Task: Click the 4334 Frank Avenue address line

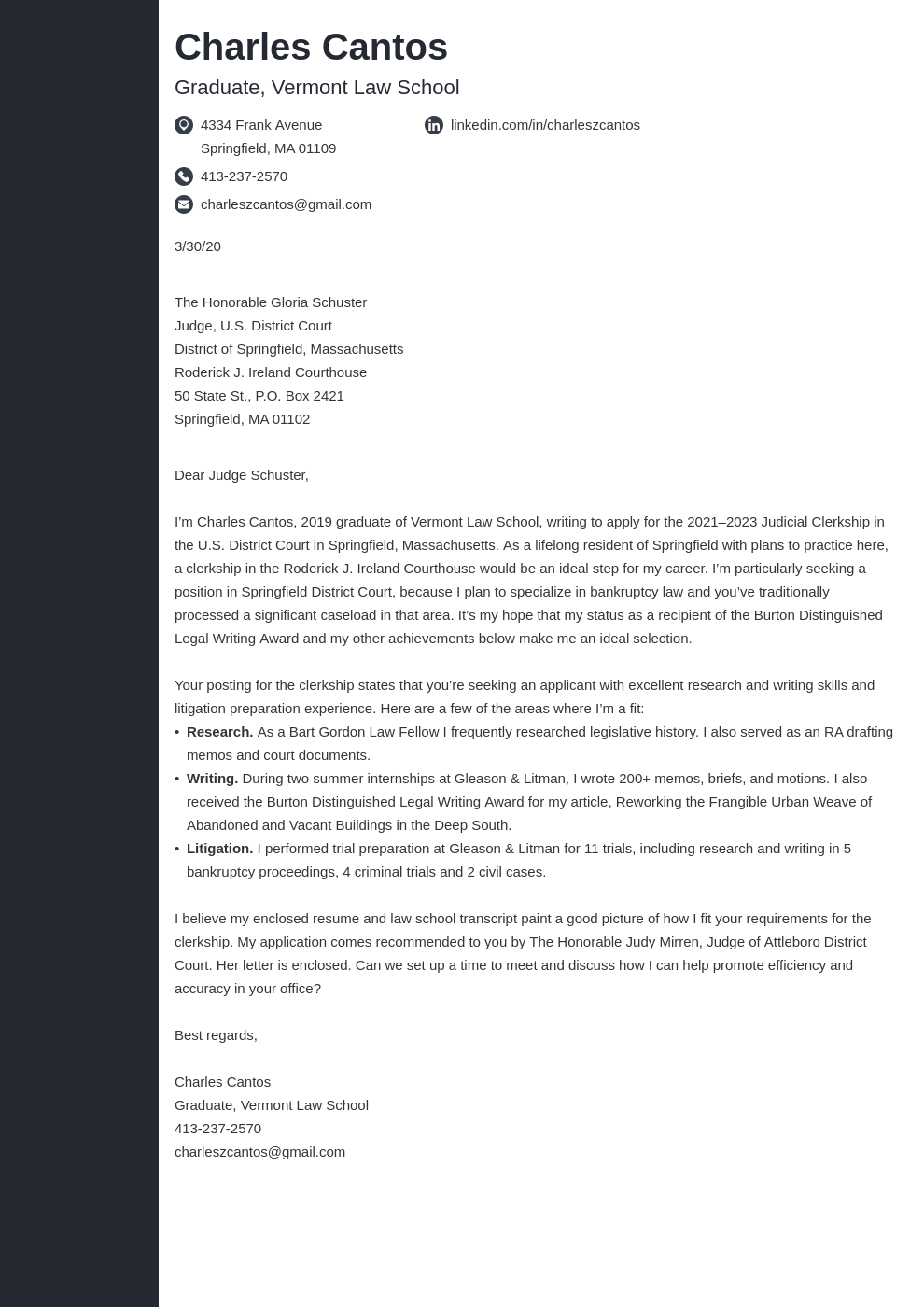Action: pyautogui.click(x=261, y=125)
